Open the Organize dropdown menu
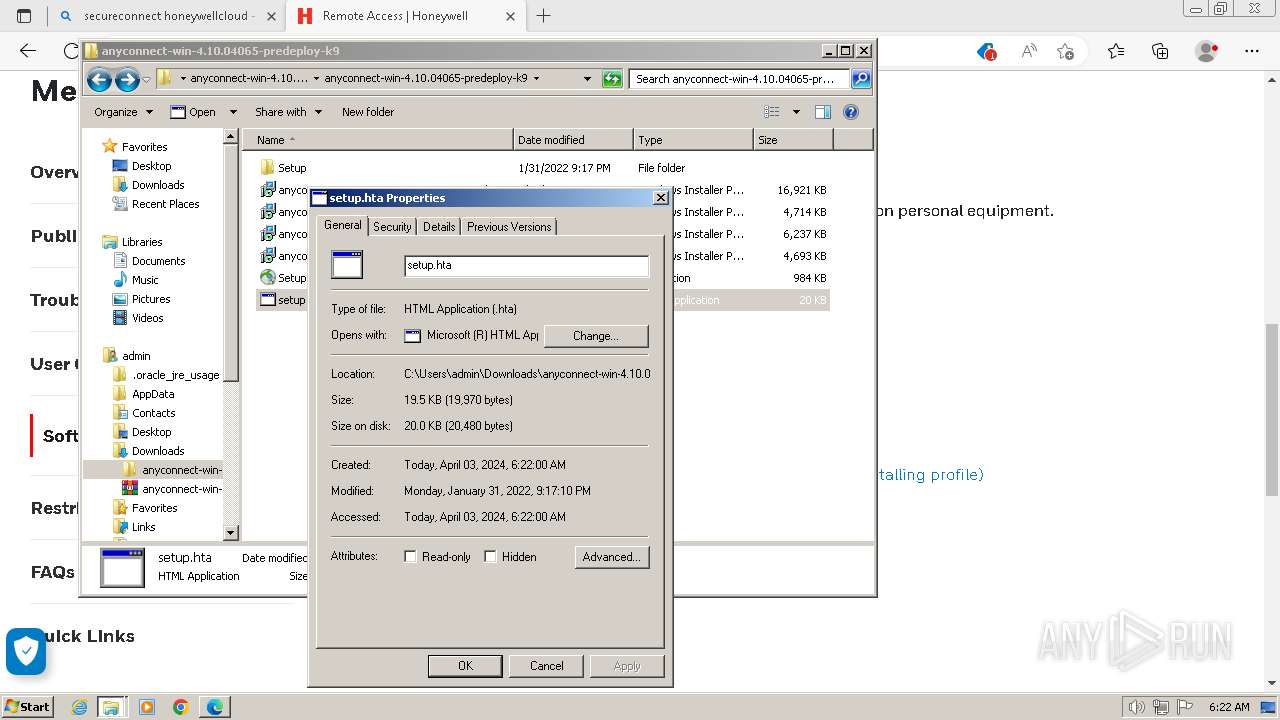Image resolution: width=1280 pixels, height=720 pixels. point(123,112)
